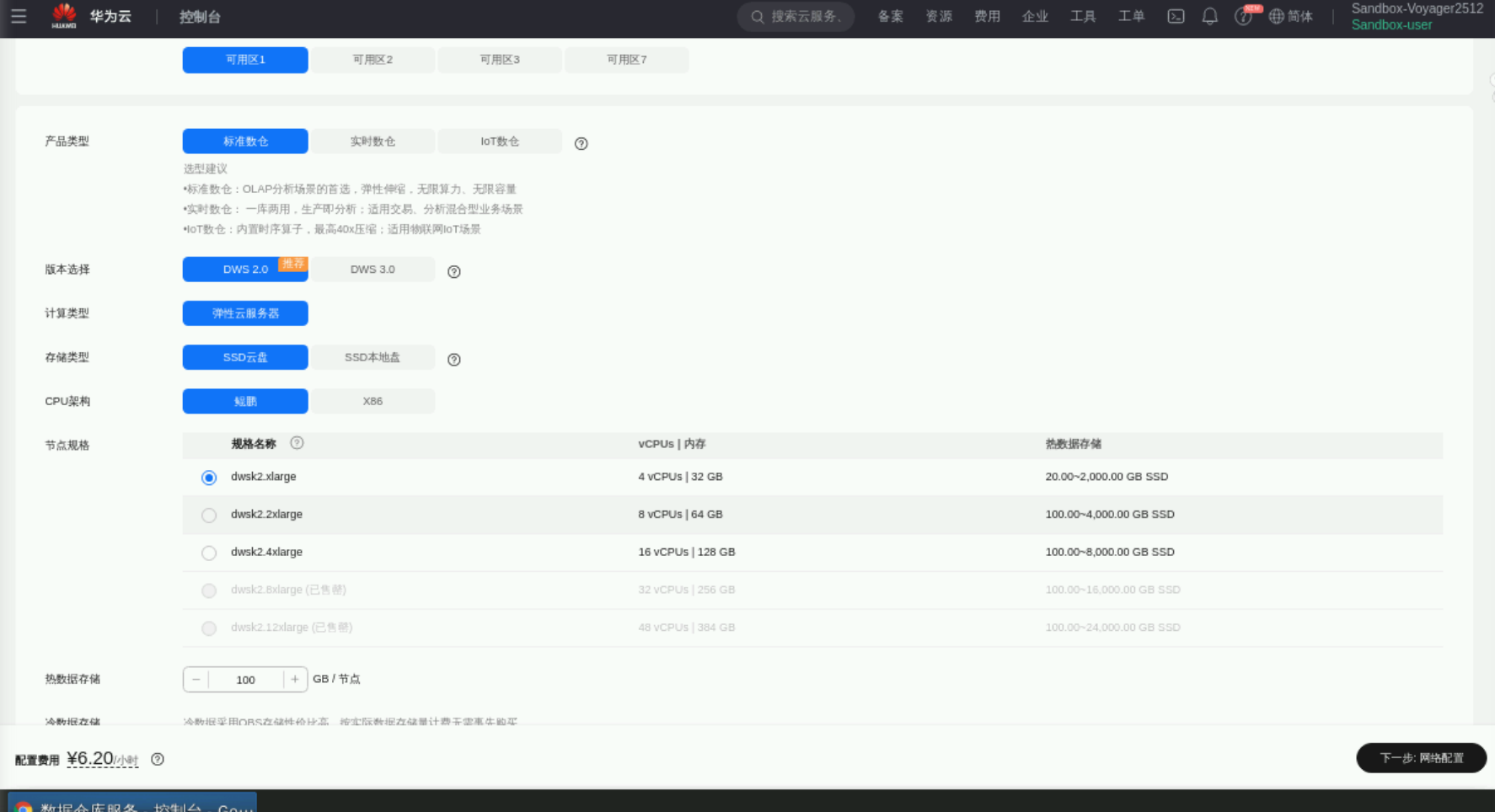The height and width of the screenshot is (812, 1495).
Task: Open the help icon marked NEW
Action: [x=1243, y=16]
